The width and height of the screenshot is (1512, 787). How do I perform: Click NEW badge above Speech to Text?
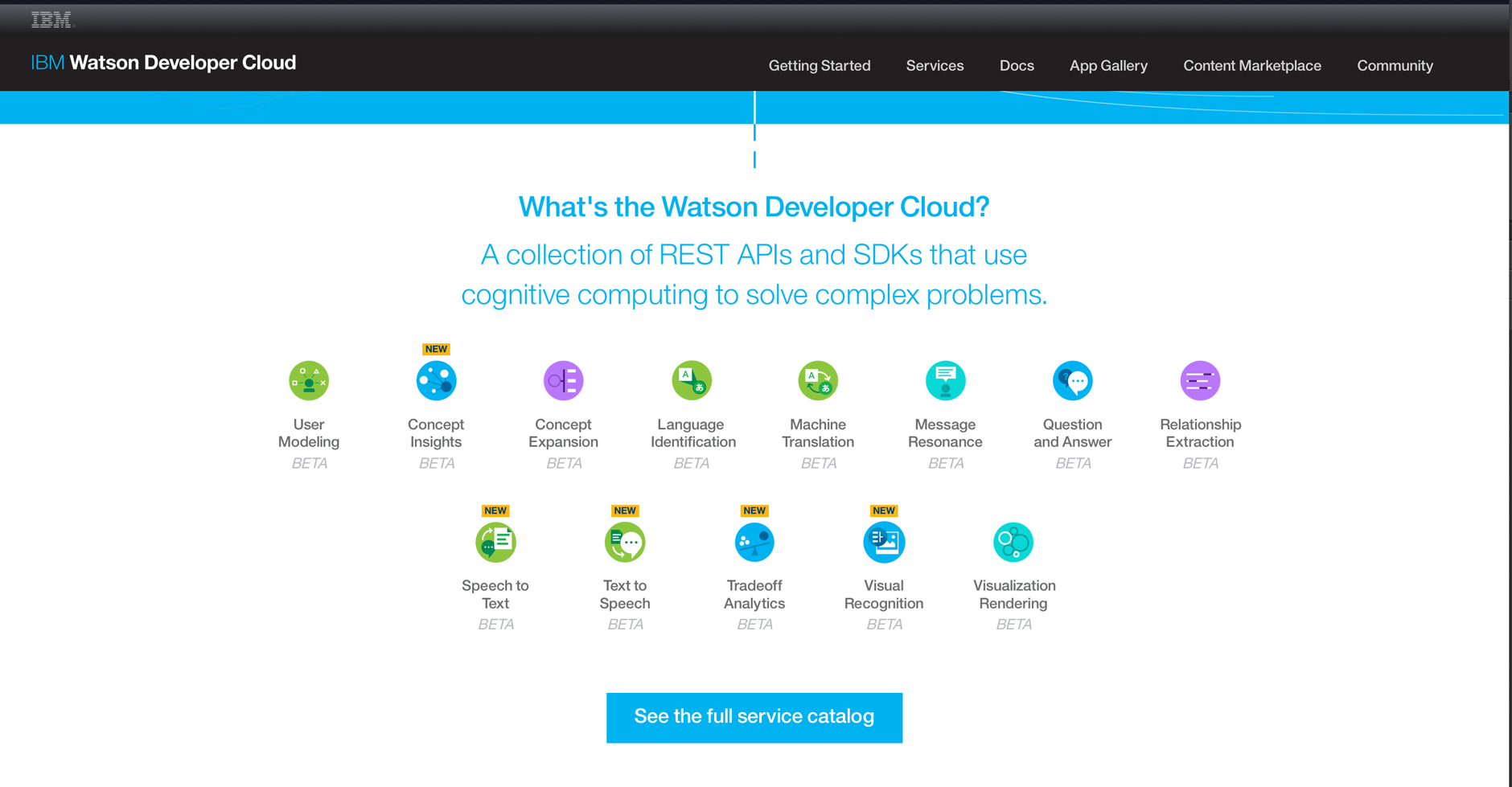coord(495,510)
